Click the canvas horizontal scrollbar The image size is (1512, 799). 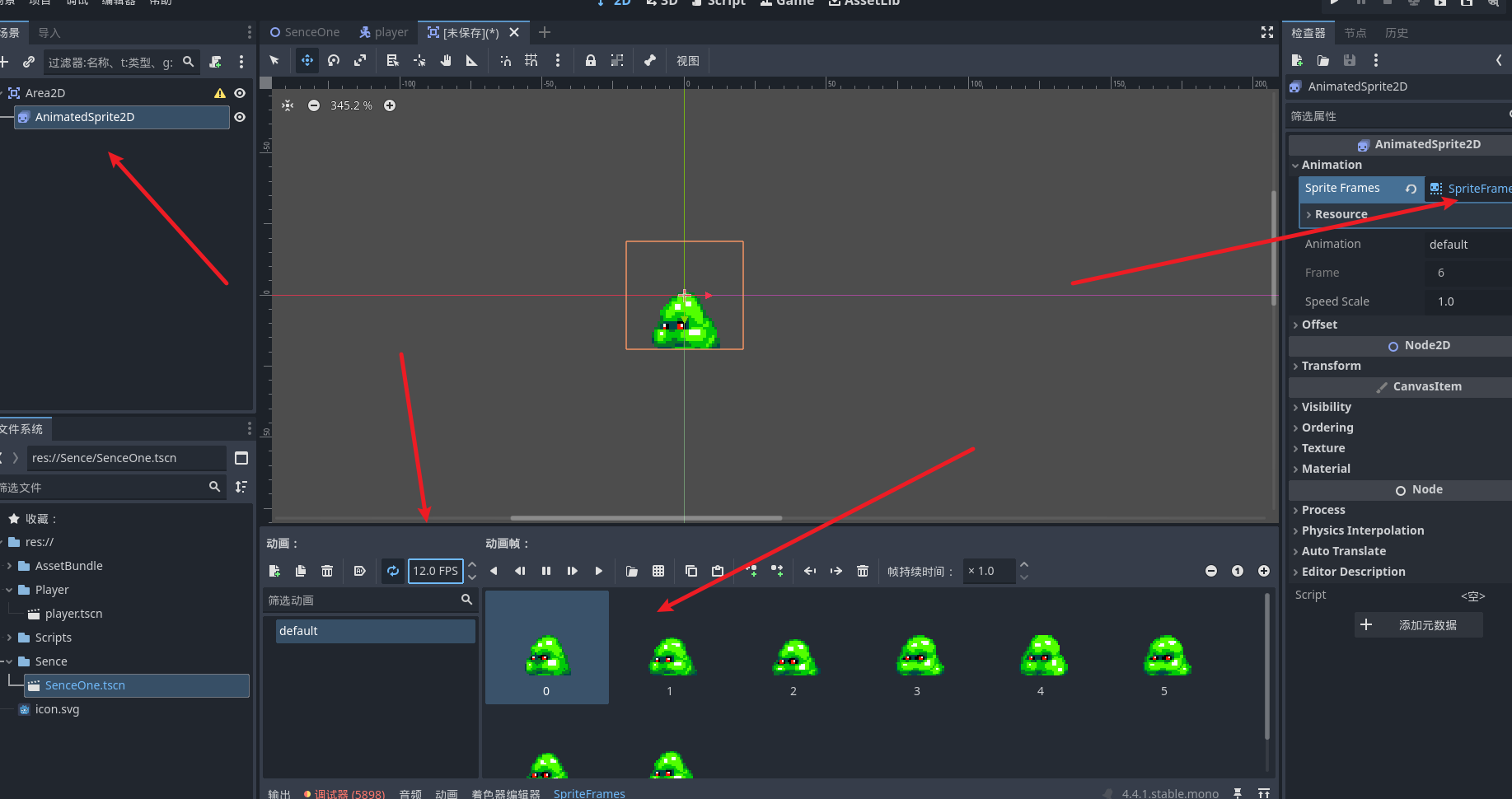[x=646, y=518]
